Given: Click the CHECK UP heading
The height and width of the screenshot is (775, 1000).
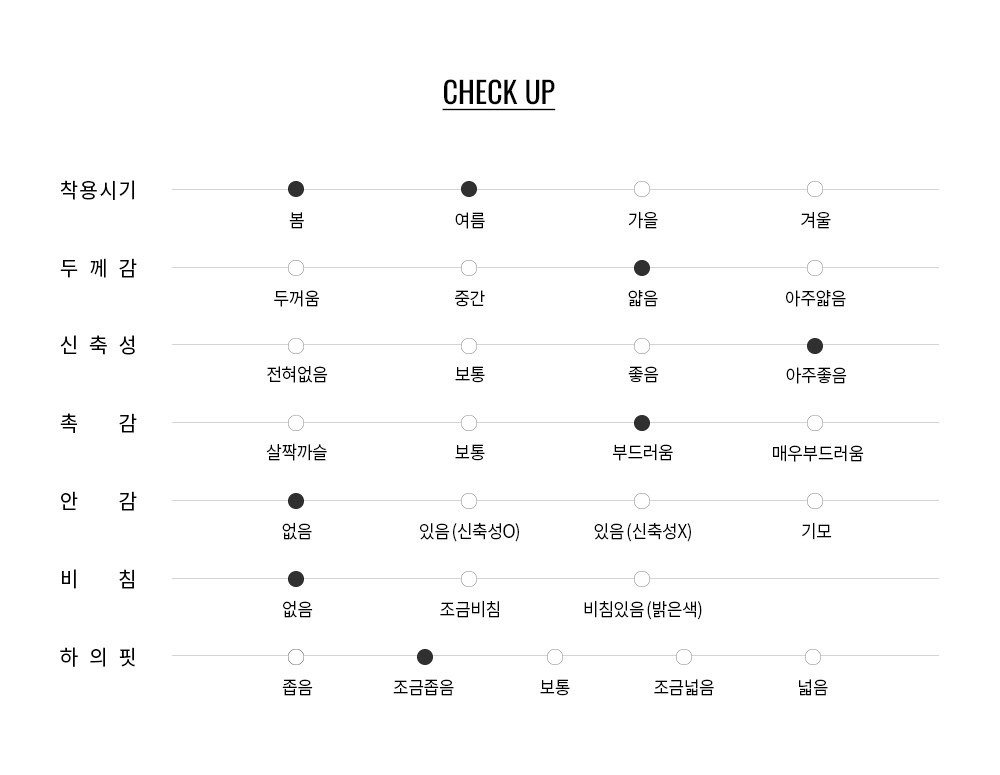Looking at the screenshot, I should [499, 93].
